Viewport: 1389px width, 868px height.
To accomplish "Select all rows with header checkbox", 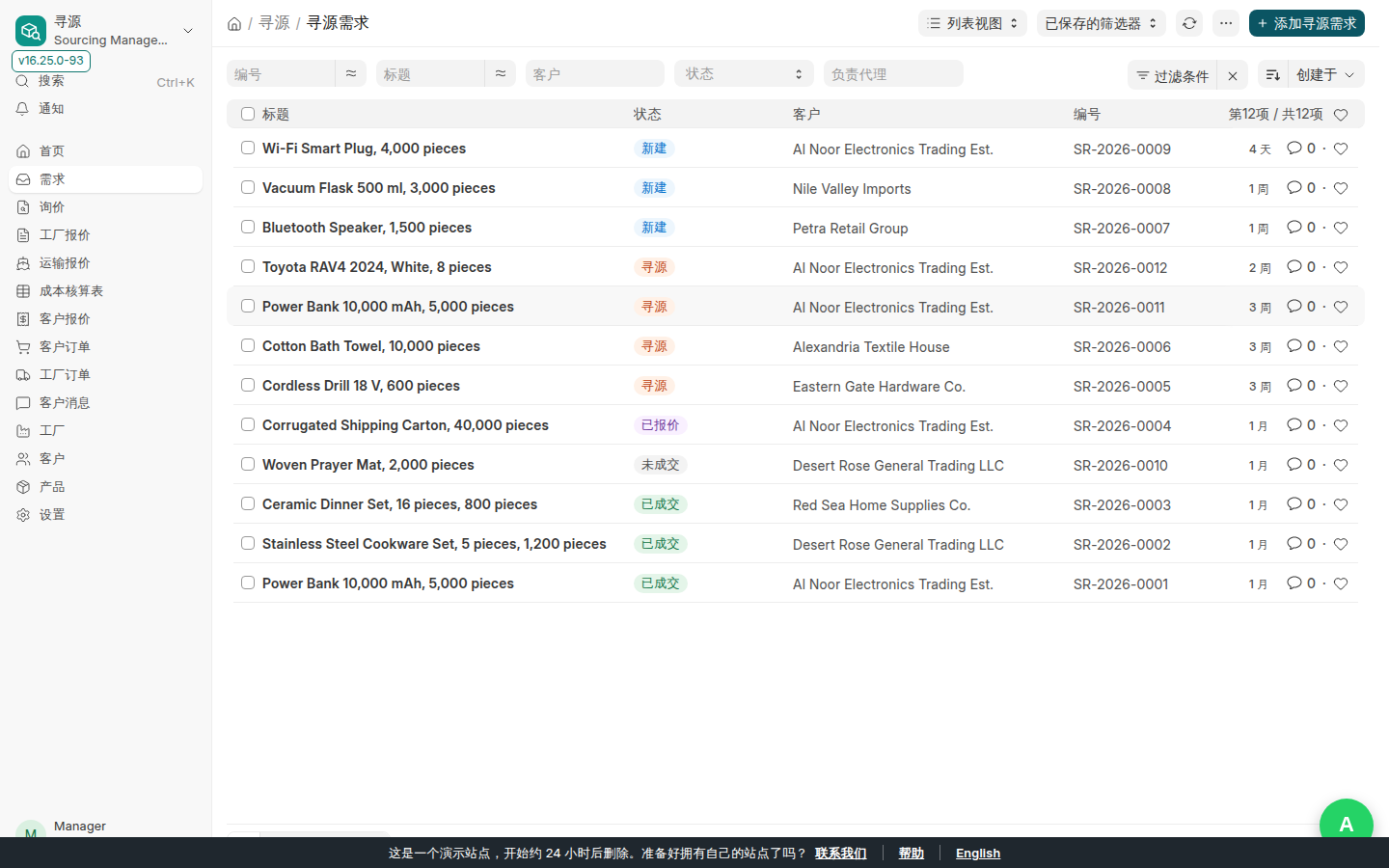I will pyautogui.click(x=248, y=114).
